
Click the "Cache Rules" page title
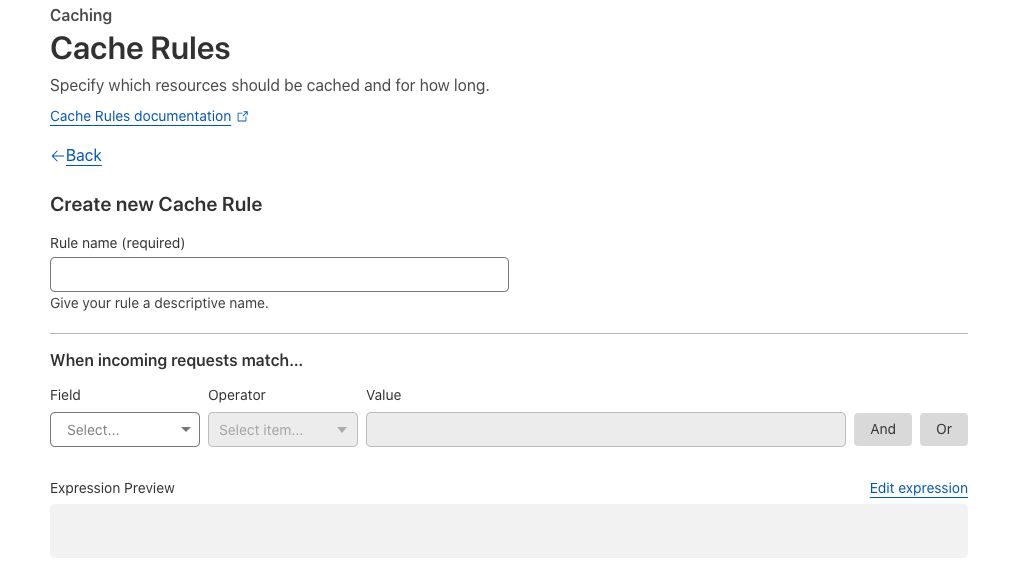click(x=140, y=48)
